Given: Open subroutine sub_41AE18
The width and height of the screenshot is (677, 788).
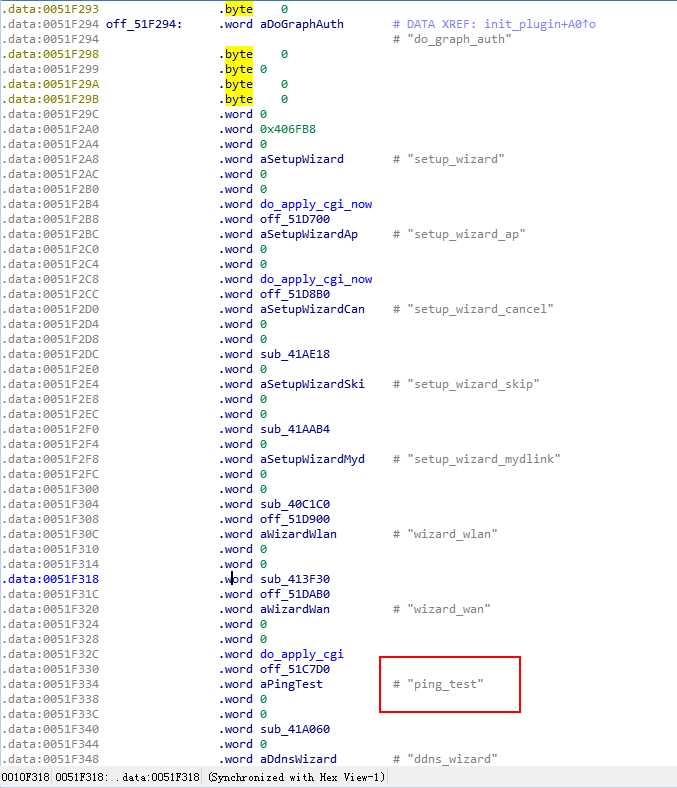Looking at the screenshot, I should pyautogui.click(x=290, y=354).
